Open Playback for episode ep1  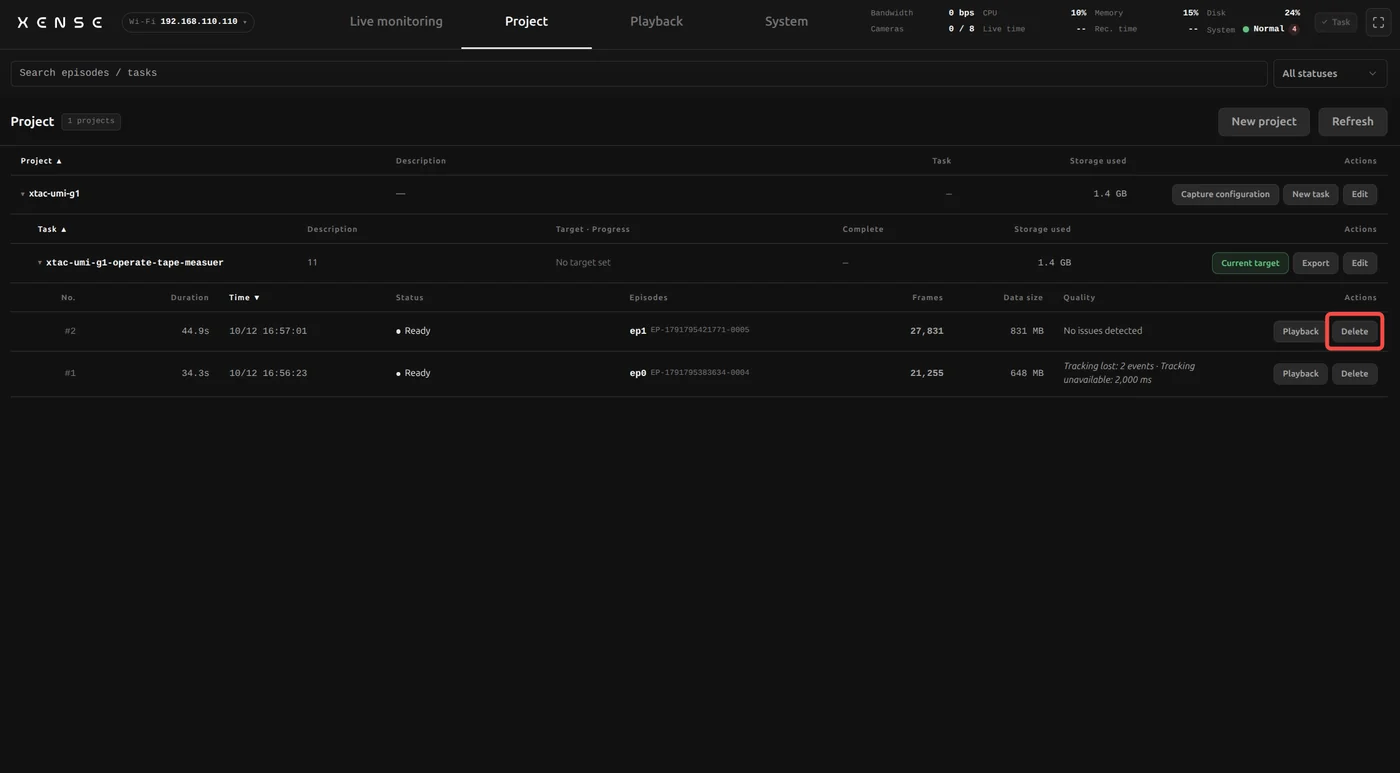click(1300, 331)
